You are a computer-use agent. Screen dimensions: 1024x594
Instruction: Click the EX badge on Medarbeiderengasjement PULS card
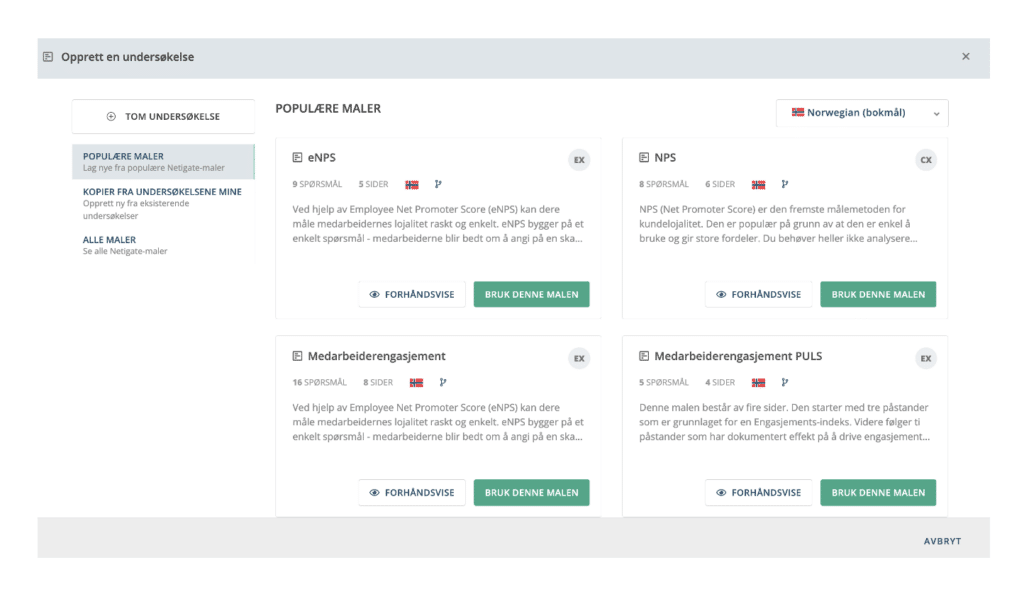tap(926, 358)
